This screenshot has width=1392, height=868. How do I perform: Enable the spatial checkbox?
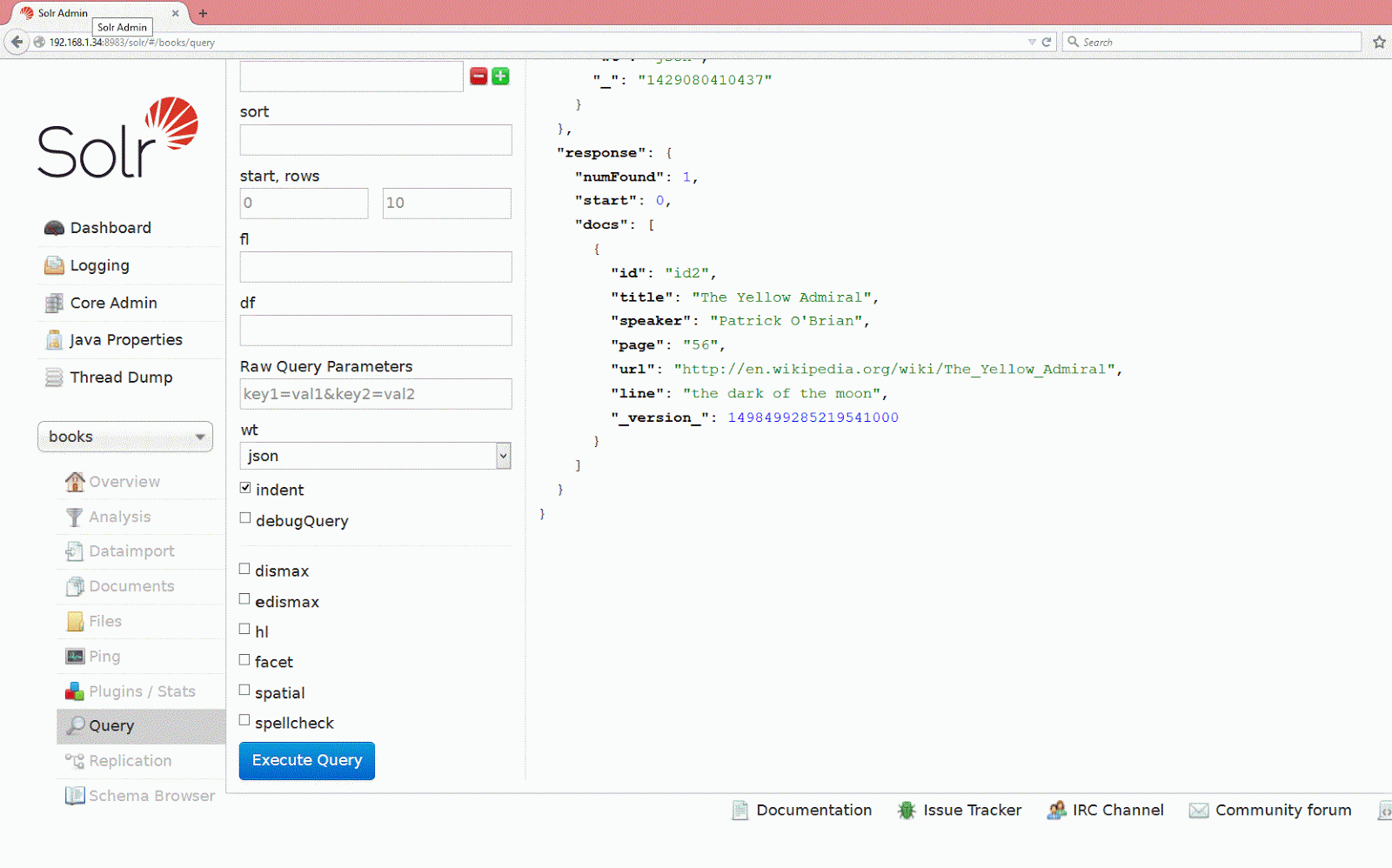(x=244, y=691)
